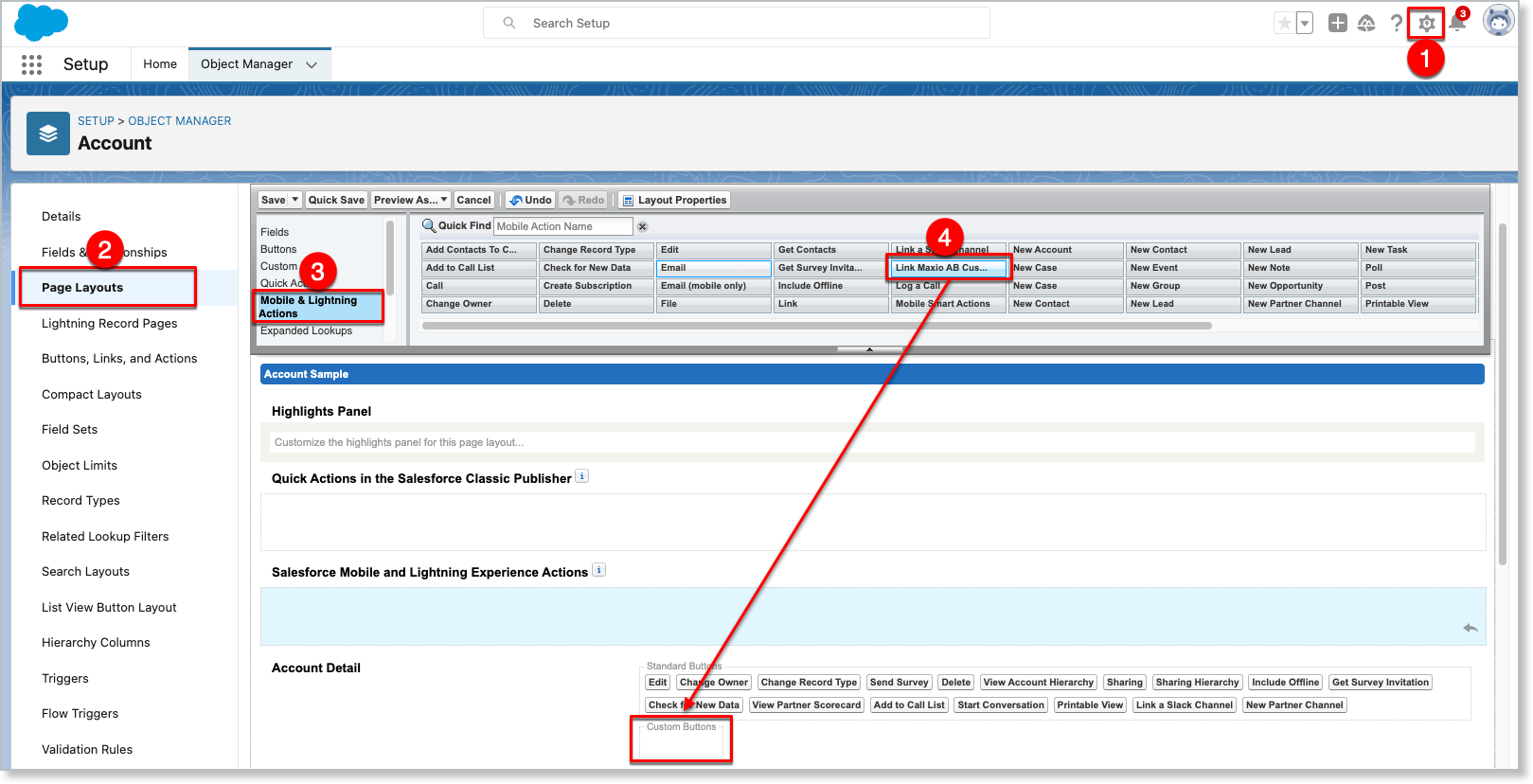Click the Undo arrow icon
The height and width of the screenshot is (784, 1533).
click(516, 200)
